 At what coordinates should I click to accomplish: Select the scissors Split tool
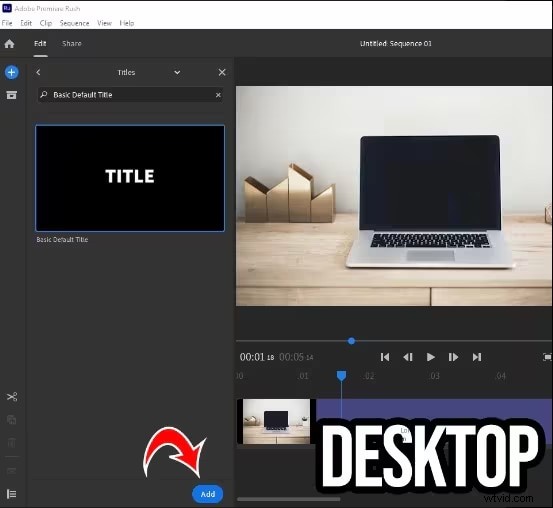tap(12, 397)
